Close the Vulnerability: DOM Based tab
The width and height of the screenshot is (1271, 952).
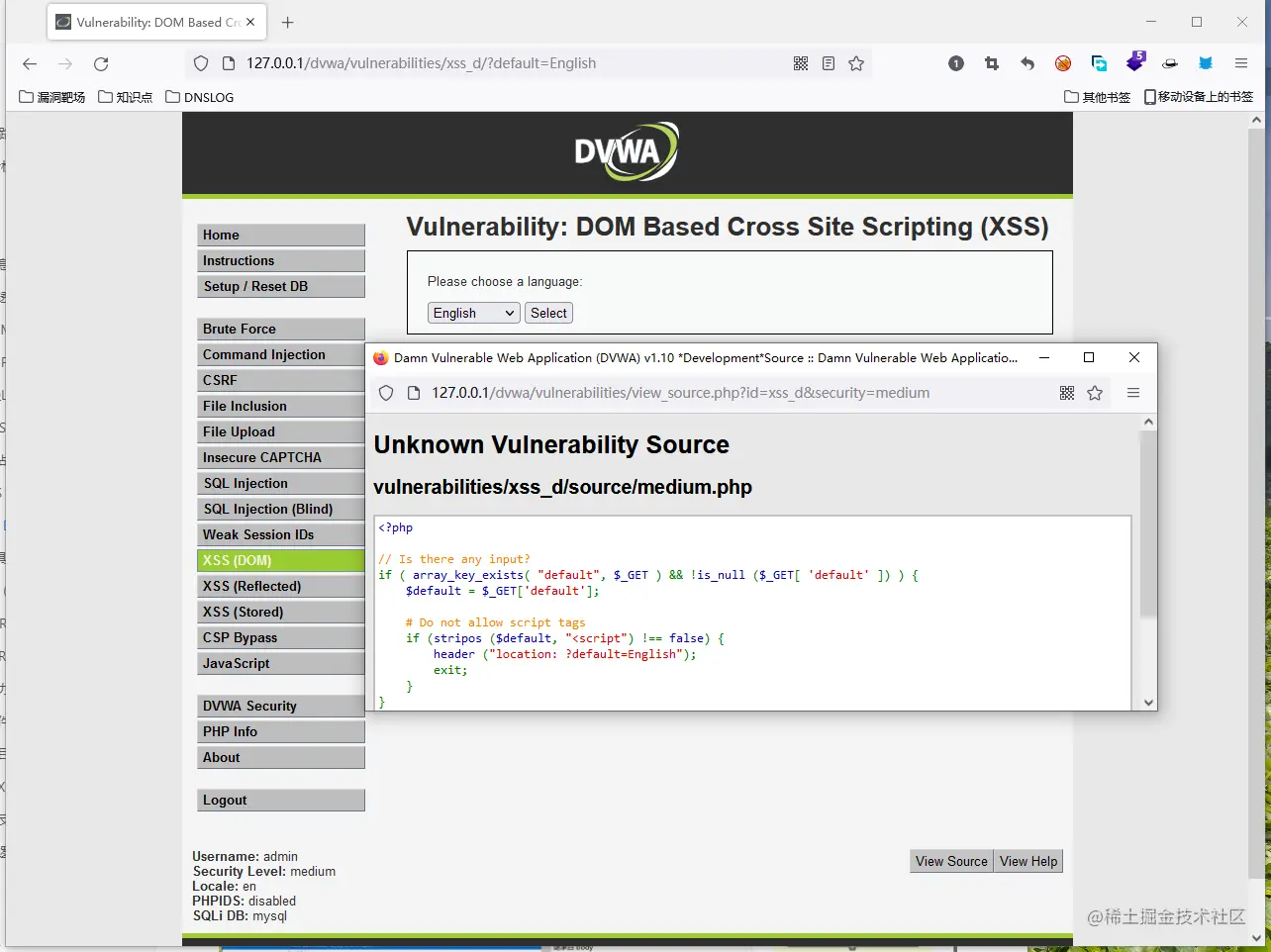click(250, 22)
